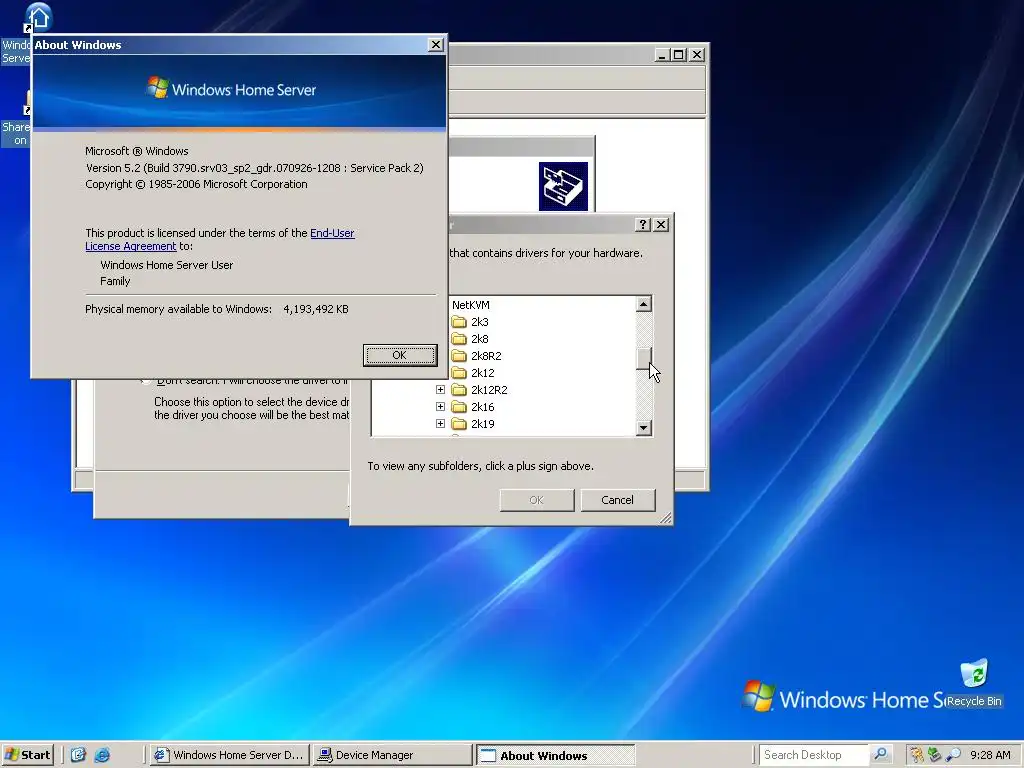Click the folder list scrollbar thumb
Image resolution: width=1024 pixels, height=768 pixels.
point(644,358)
